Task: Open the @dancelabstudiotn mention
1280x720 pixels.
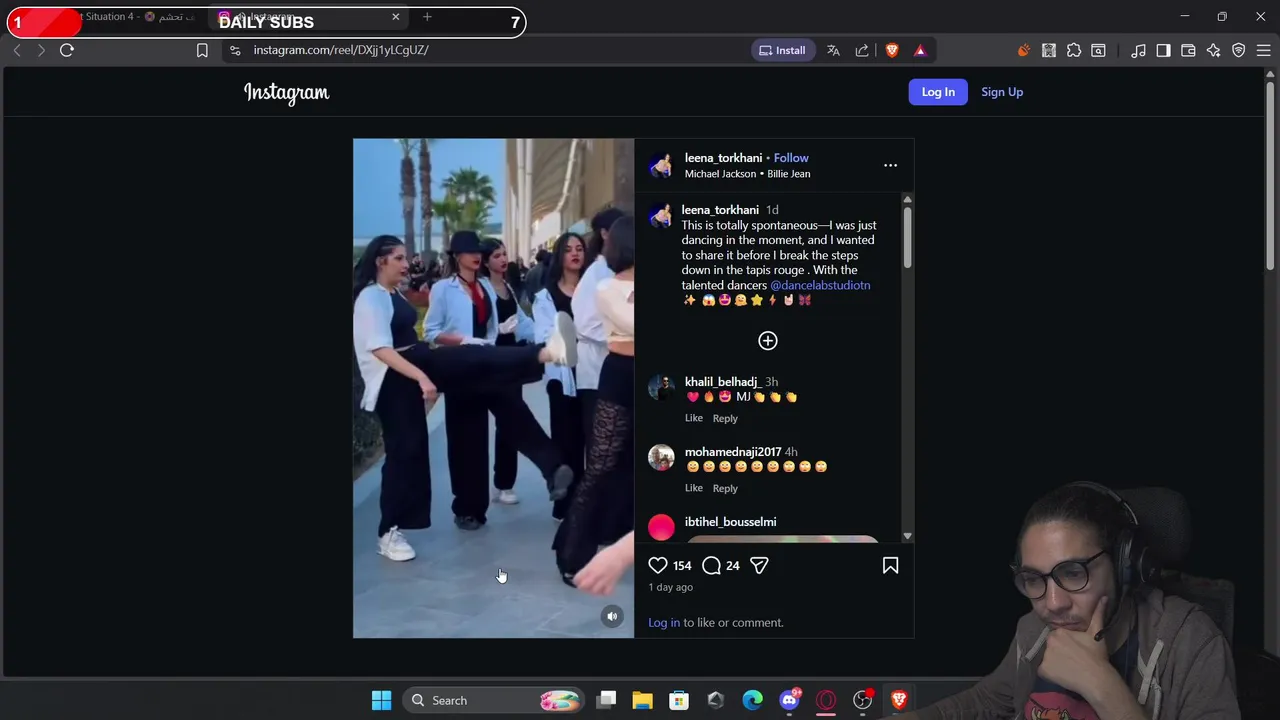Action: (x=820, y=285)
